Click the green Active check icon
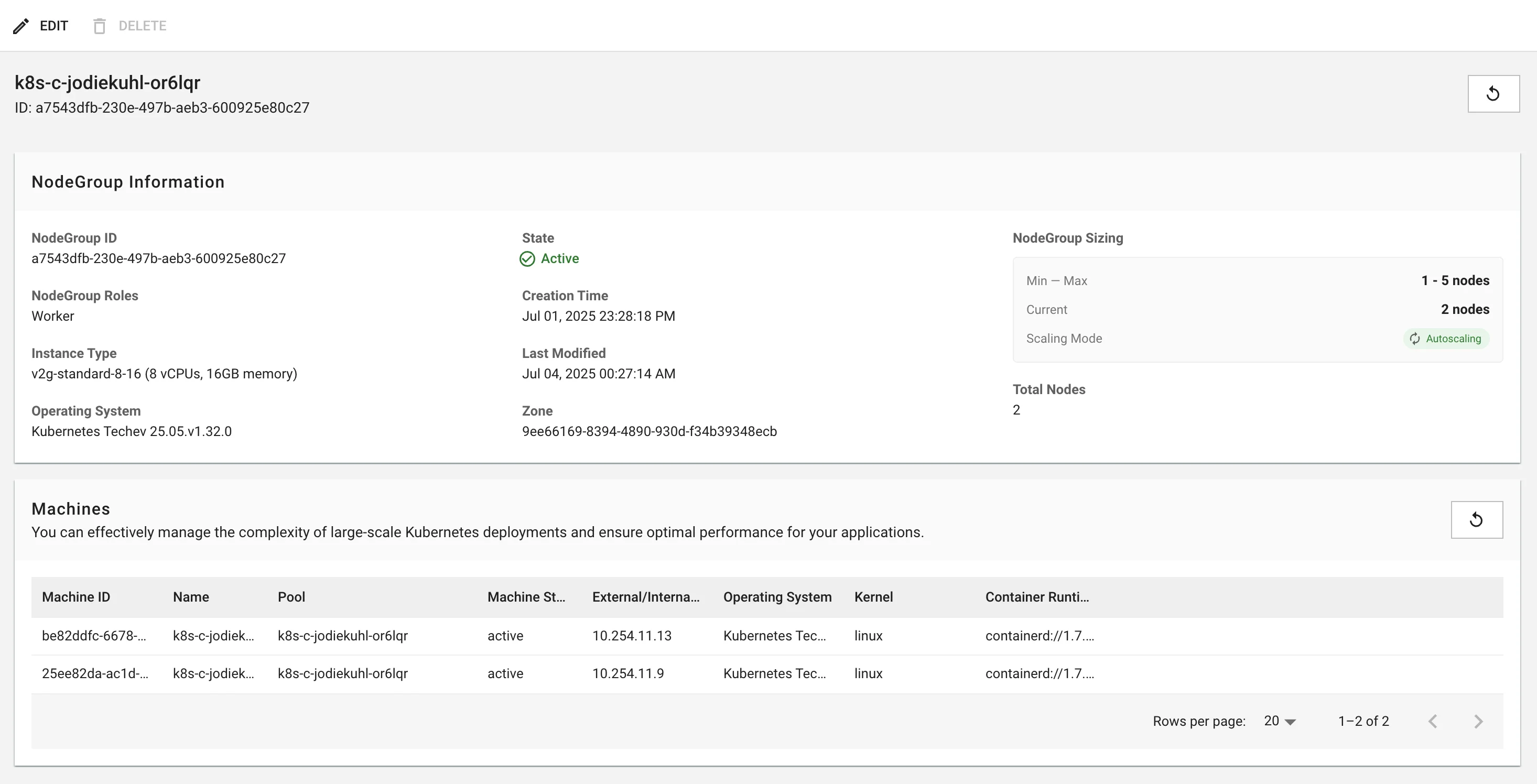 (527, 259)
